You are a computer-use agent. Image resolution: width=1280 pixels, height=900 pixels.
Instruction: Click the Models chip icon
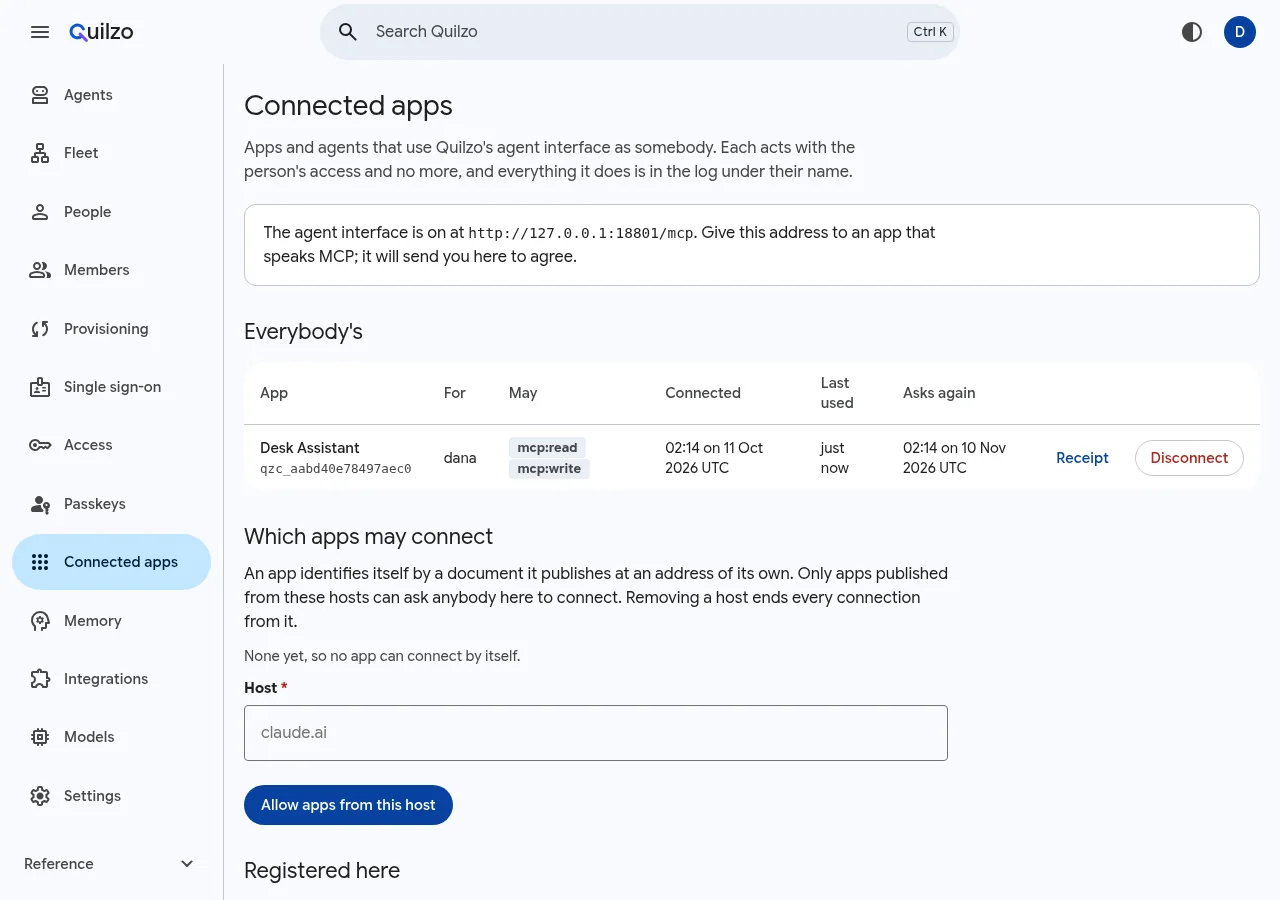(x=40, y=737)
